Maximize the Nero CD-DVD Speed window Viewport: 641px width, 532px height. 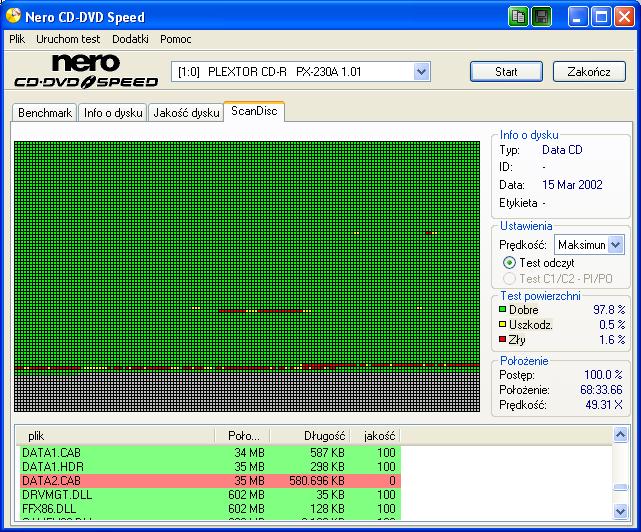[601, 17]
